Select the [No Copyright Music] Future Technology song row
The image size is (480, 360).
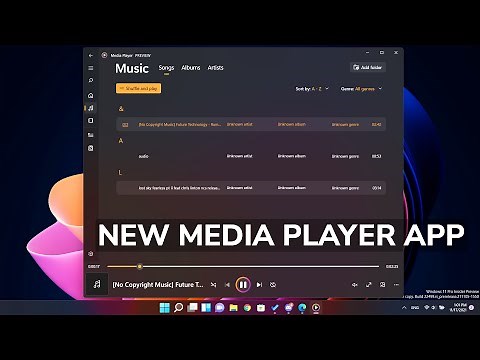click(251, 124)
